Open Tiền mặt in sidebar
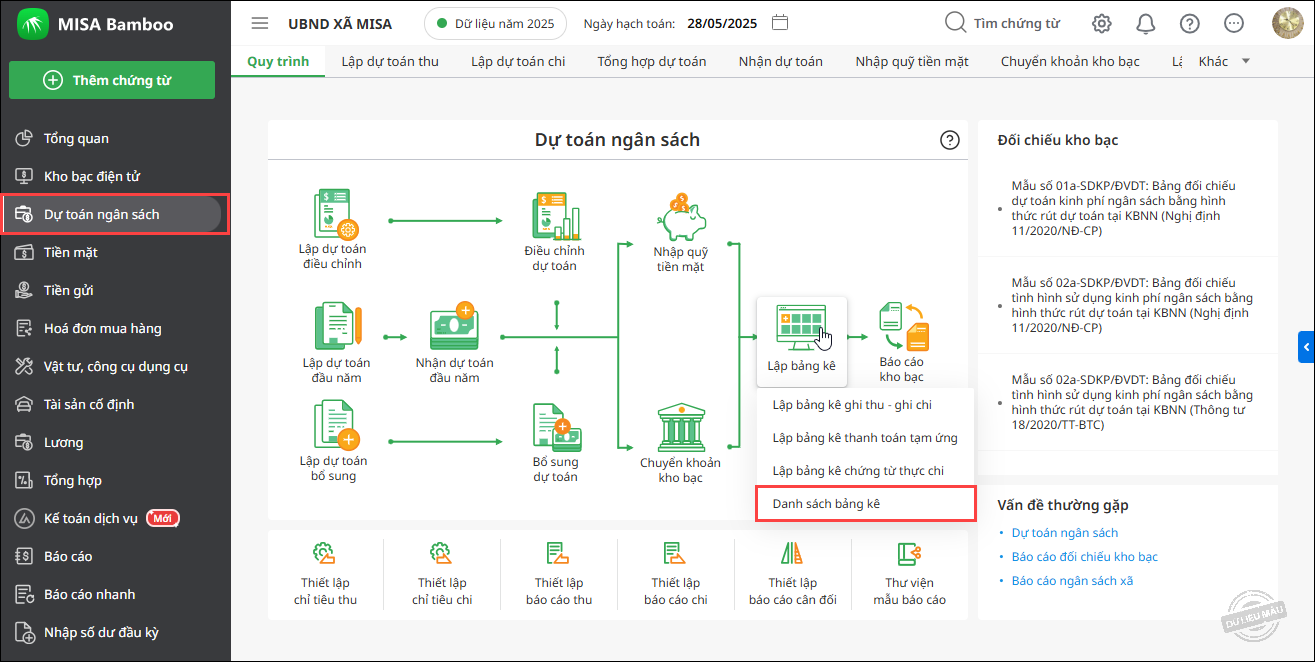The width and height of the screenshot is (1315, 662). (x=115, y=252)
